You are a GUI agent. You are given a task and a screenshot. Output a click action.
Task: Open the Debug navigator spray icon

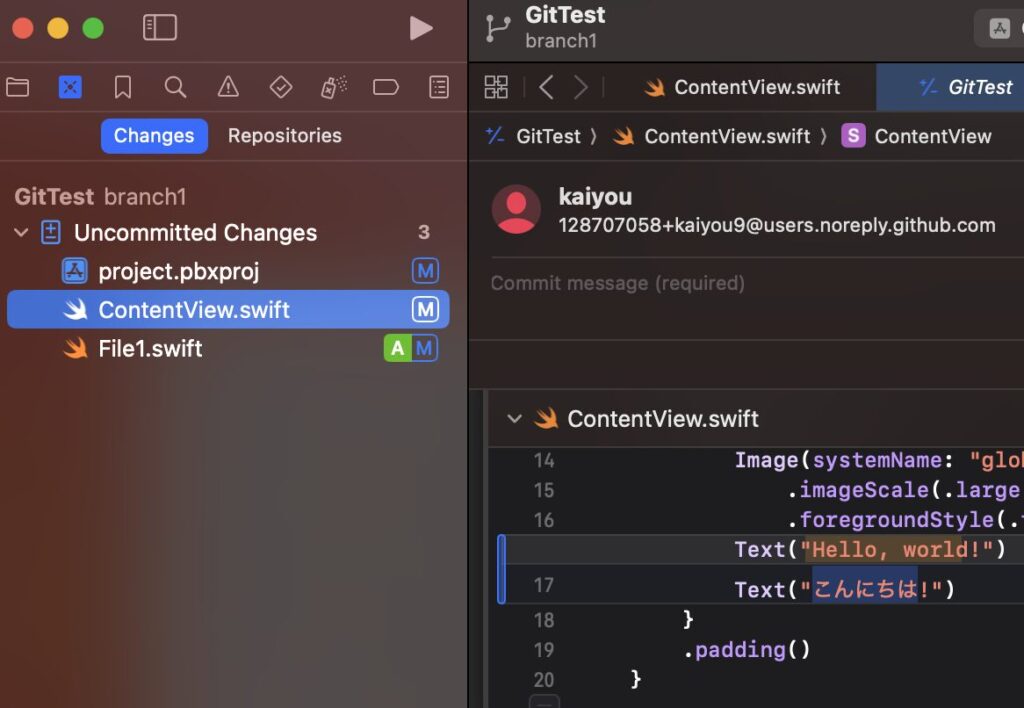pyautogui.click(x=333, y=87)
